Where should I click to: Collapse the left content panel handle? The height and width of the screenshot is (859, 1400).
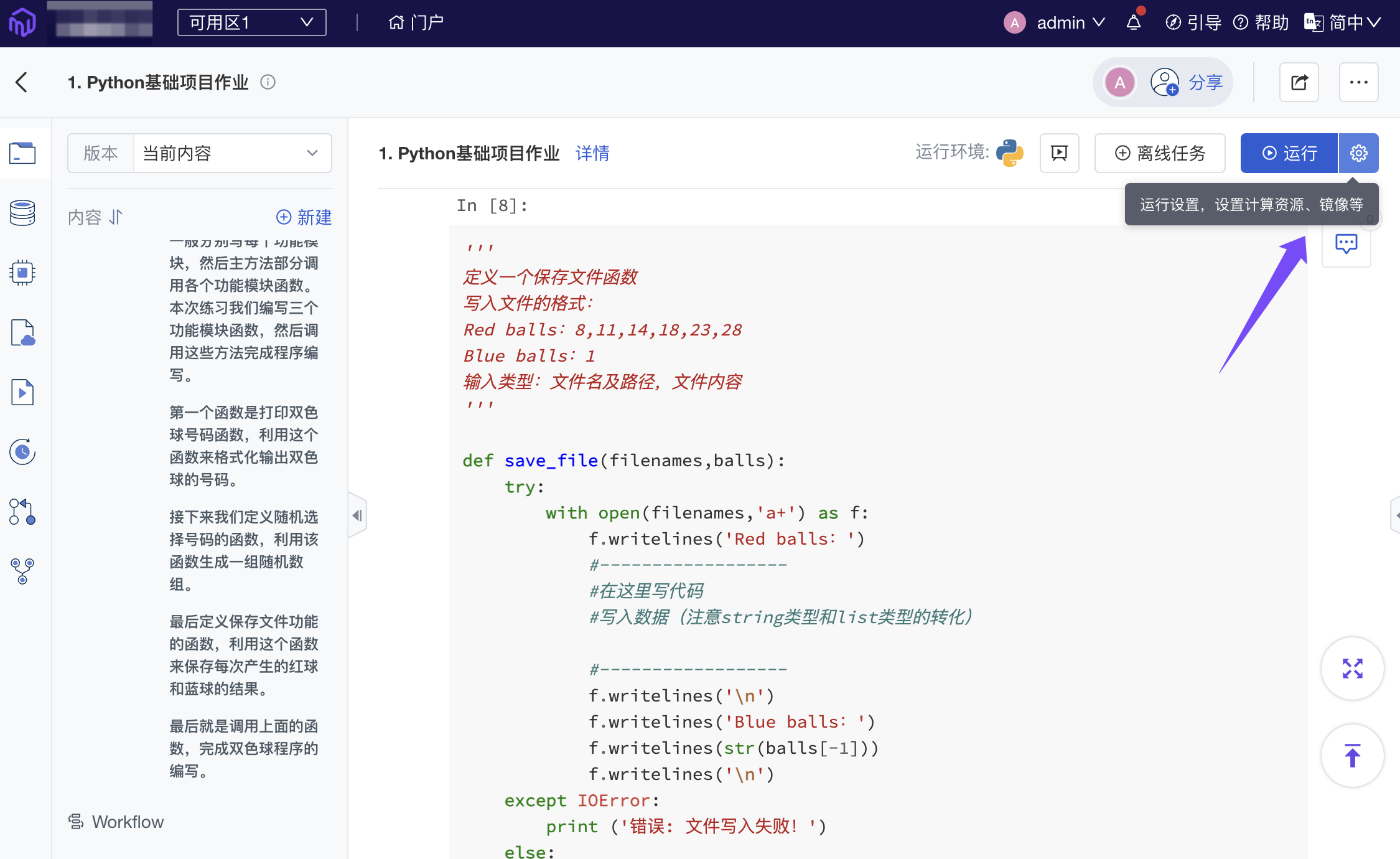[357, 515]
